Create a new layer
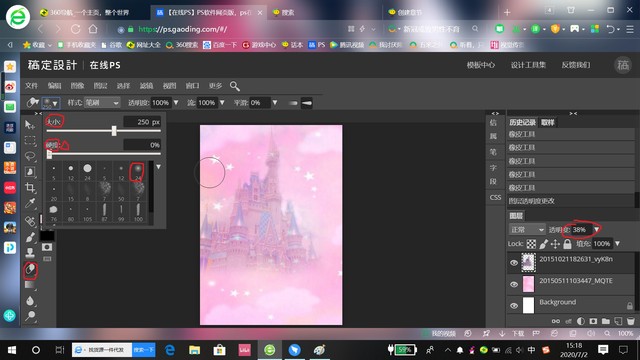 (x=618, y=321)
